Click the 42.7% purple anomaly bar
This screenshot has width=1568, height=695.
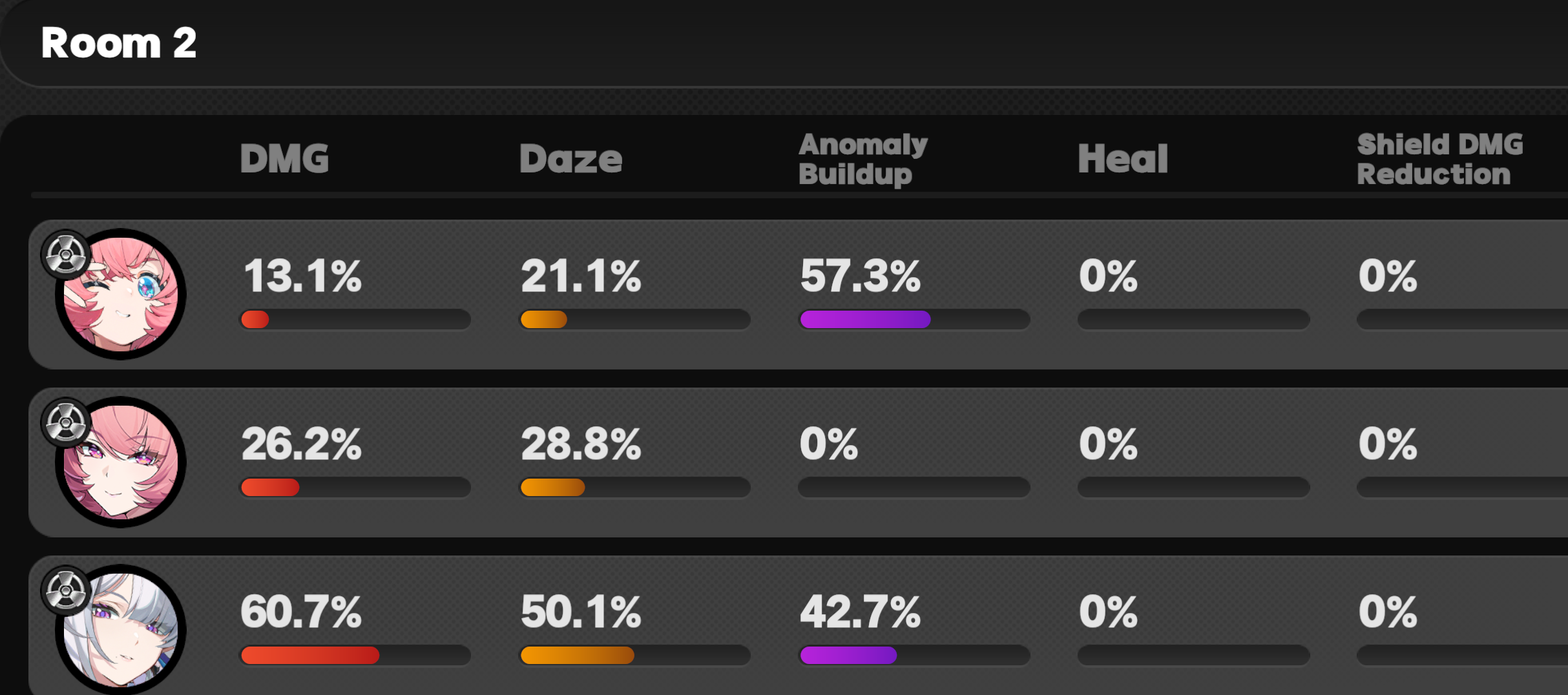pos(914,655)
